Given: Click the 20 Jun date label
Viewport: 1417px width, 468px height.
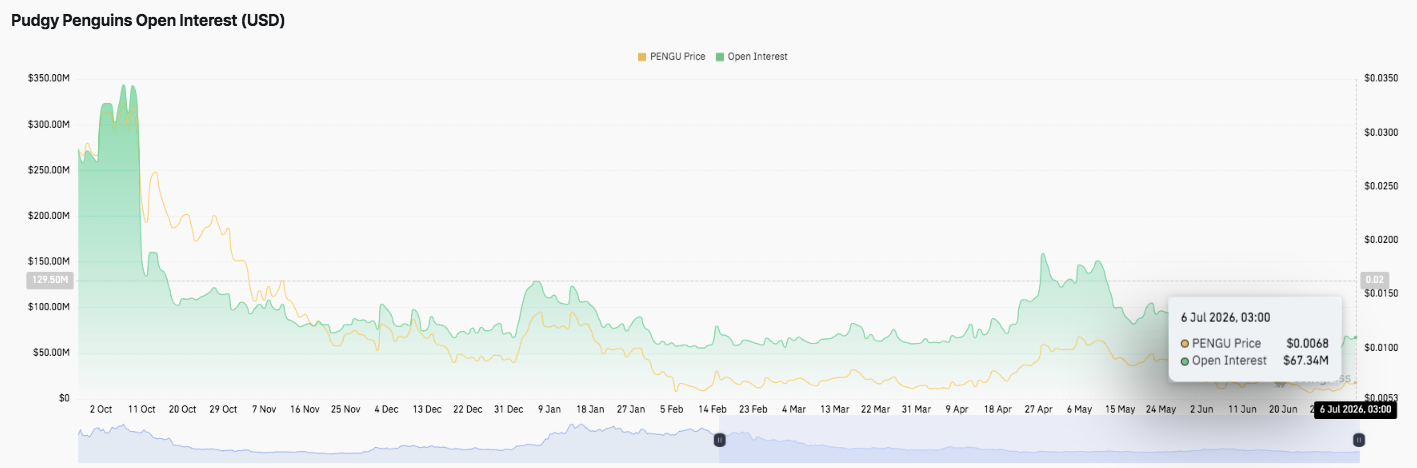Looking at the screenshot, I should [x=1284, y=410].
